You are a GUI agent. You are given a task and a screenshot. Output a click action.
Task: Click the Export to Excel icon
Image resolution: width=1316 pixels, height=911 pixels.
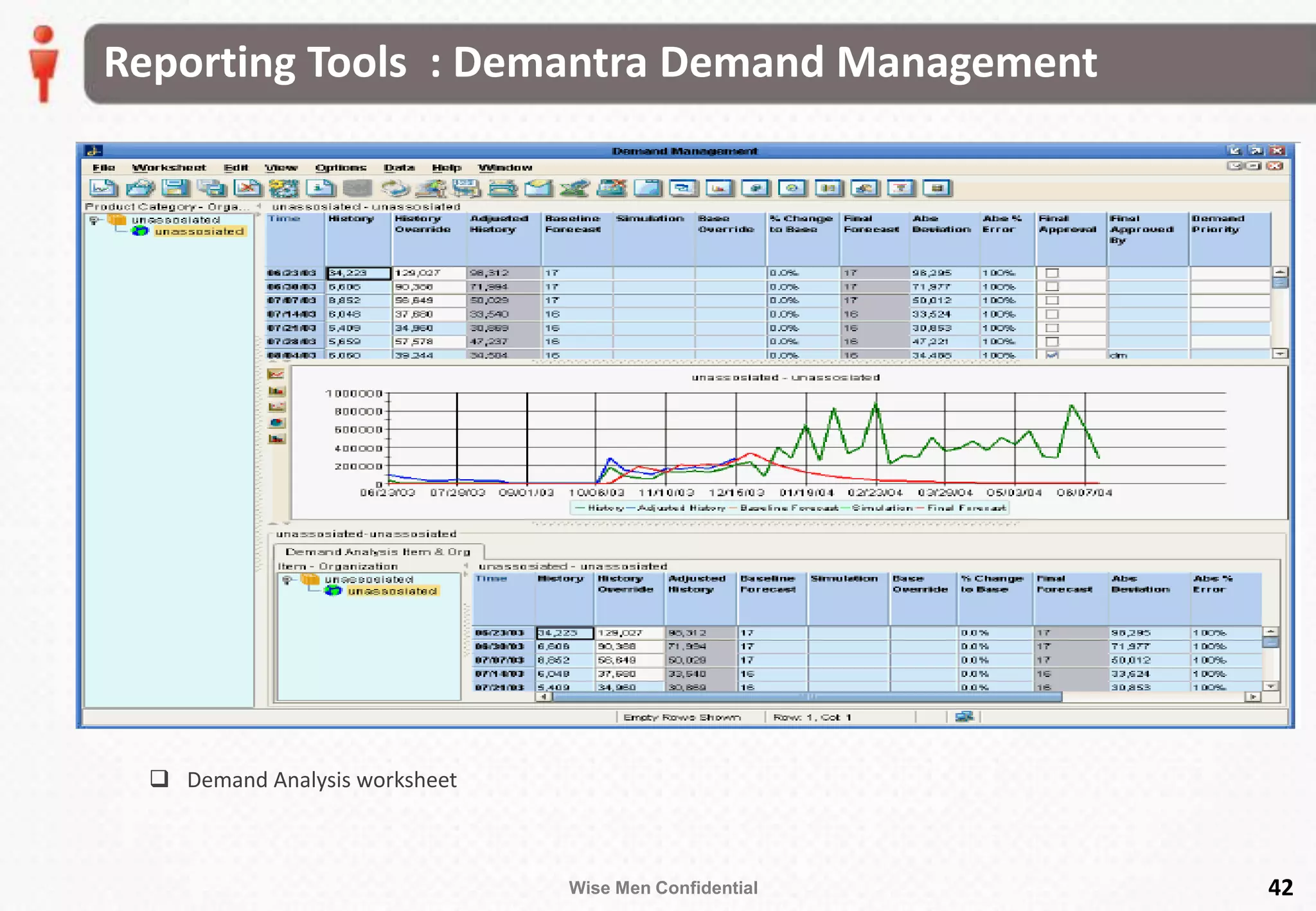[574, 188]
